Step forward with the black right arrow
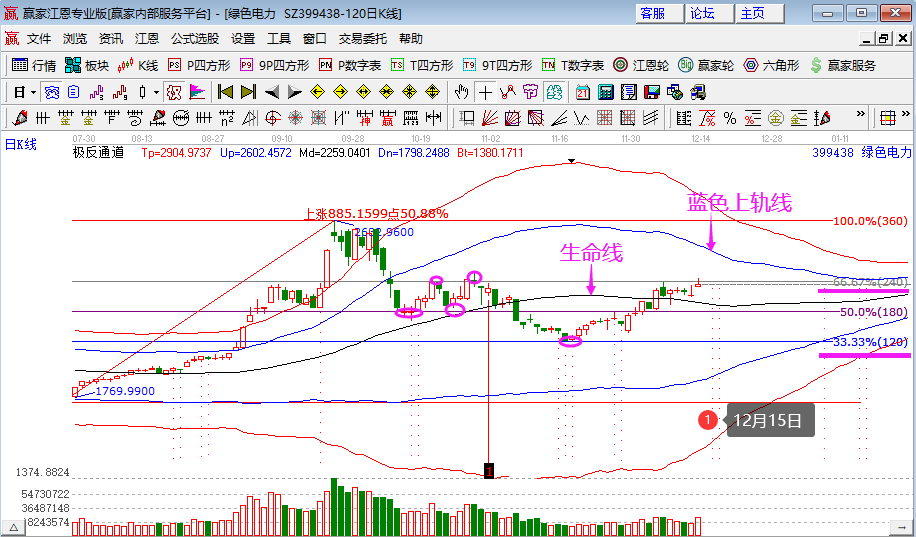The image size is (916, 537). (294, 92)
